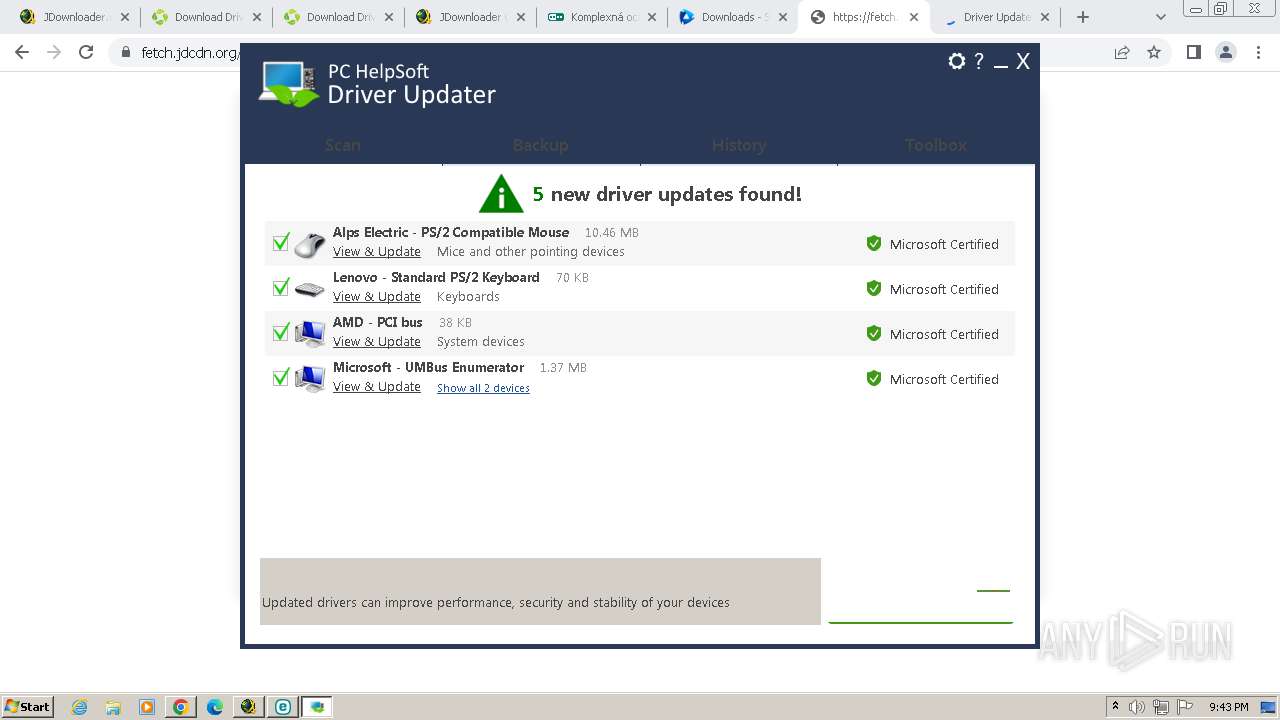Click the UMBus Enumerator monitor icon
Viewport: 1280px width, 720px height.
pos(310,378)
